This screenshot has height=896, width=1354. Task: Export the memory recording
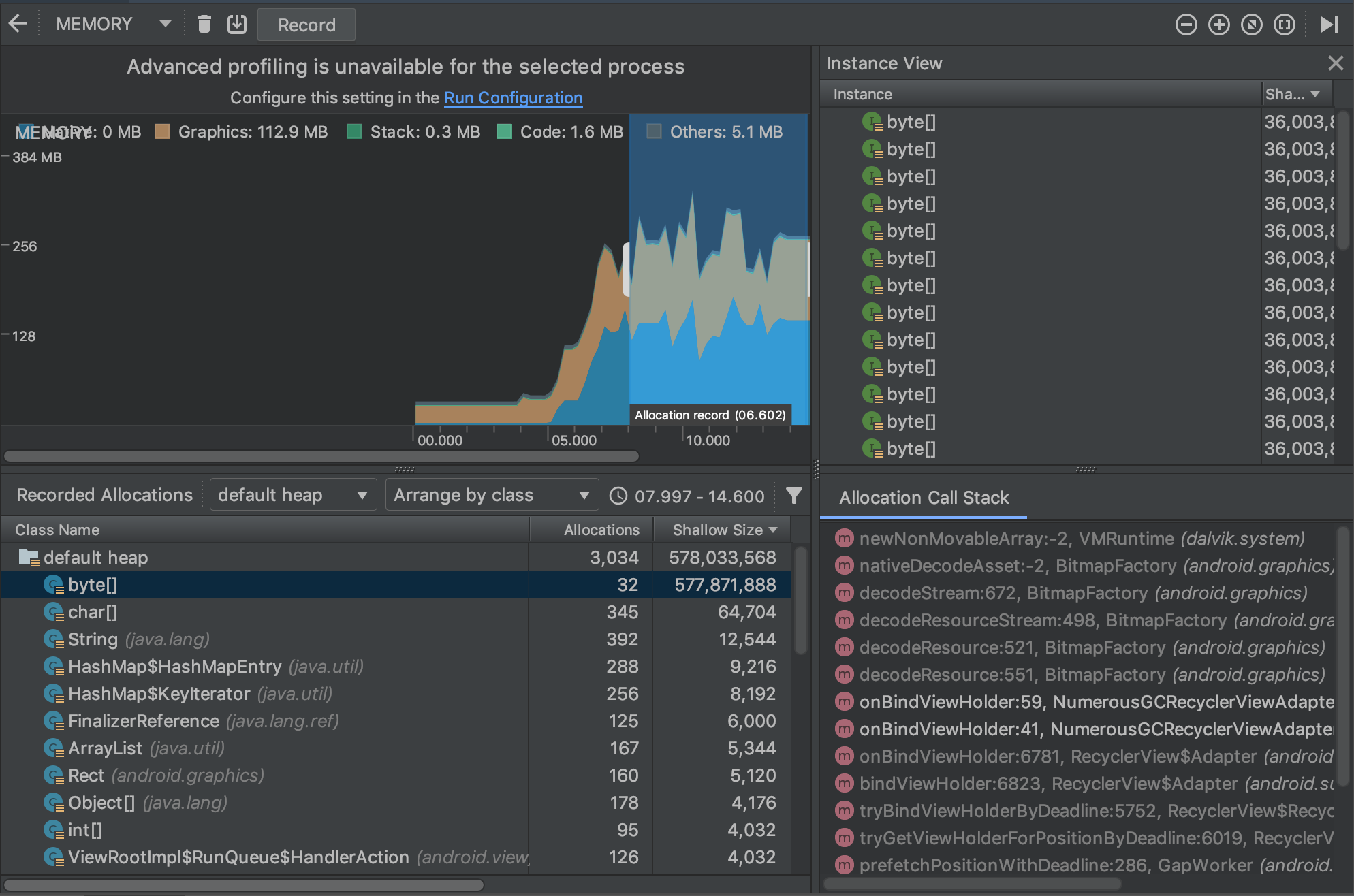pyautogui.click(x=236, y=24)
